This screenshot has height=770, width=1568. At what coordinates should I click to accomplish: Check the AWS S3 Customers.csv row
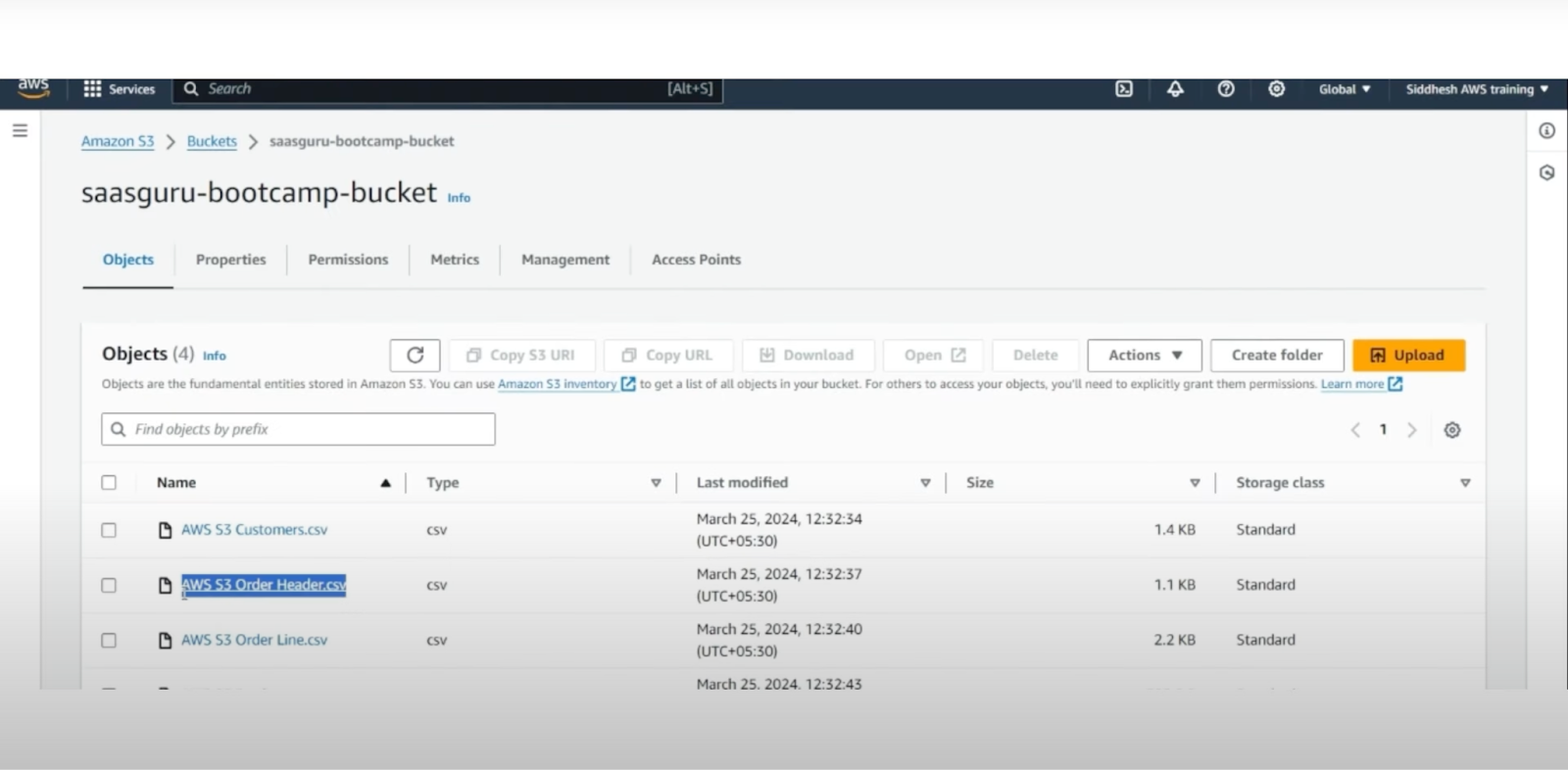tap(109, 530)
